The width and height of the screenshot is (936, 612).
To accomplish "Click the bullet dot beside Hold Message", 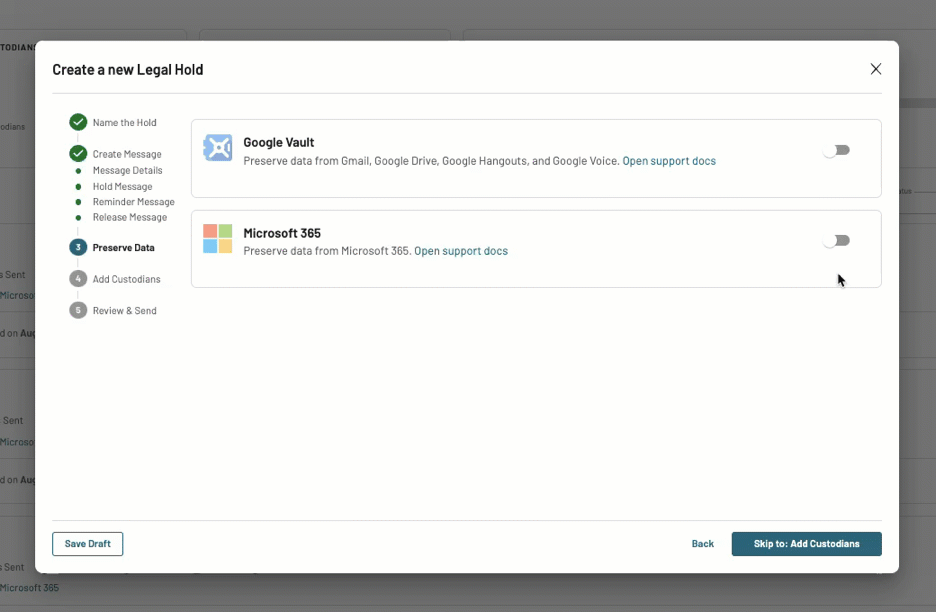I will click(x=78, y=187).
